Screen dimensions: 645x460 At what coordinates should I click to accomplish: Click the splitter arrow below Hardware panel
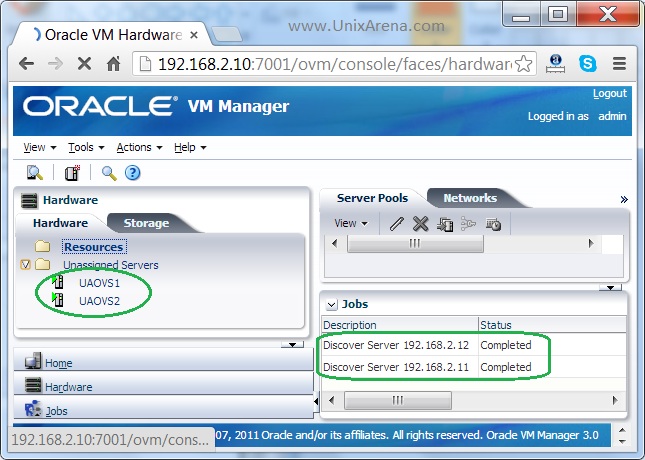pos(292,344)
